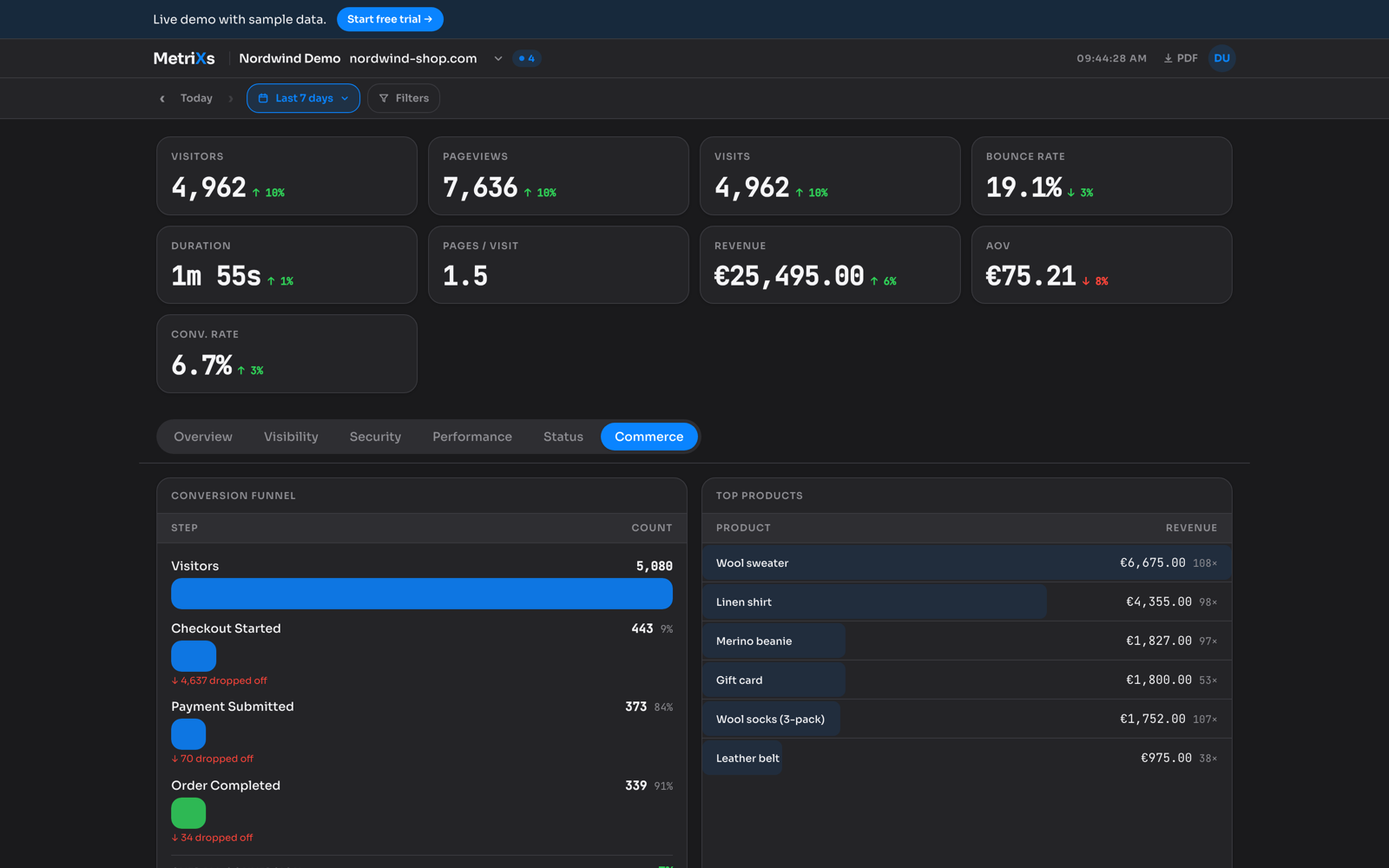Click the Pageviews metric card
The height and width of the screenshot is (868, 1389).
pyautogui.click(x=558, y=175)
